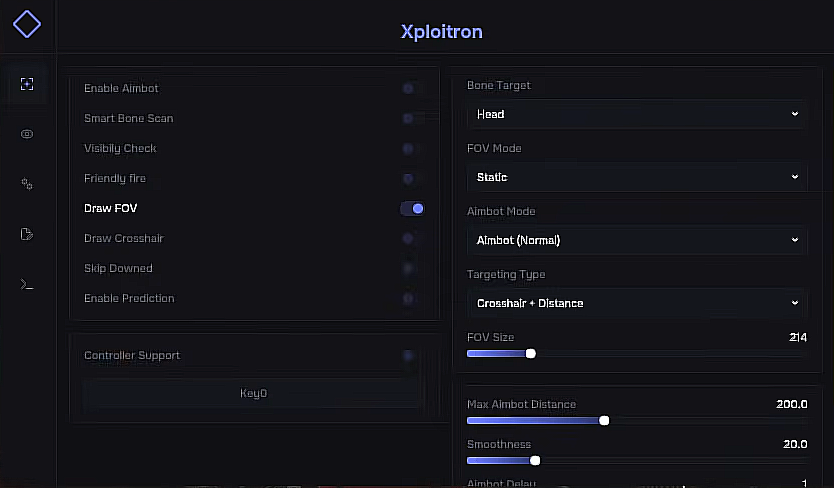Click the Max Aimbot Distance value 200.0

(791, 404)
